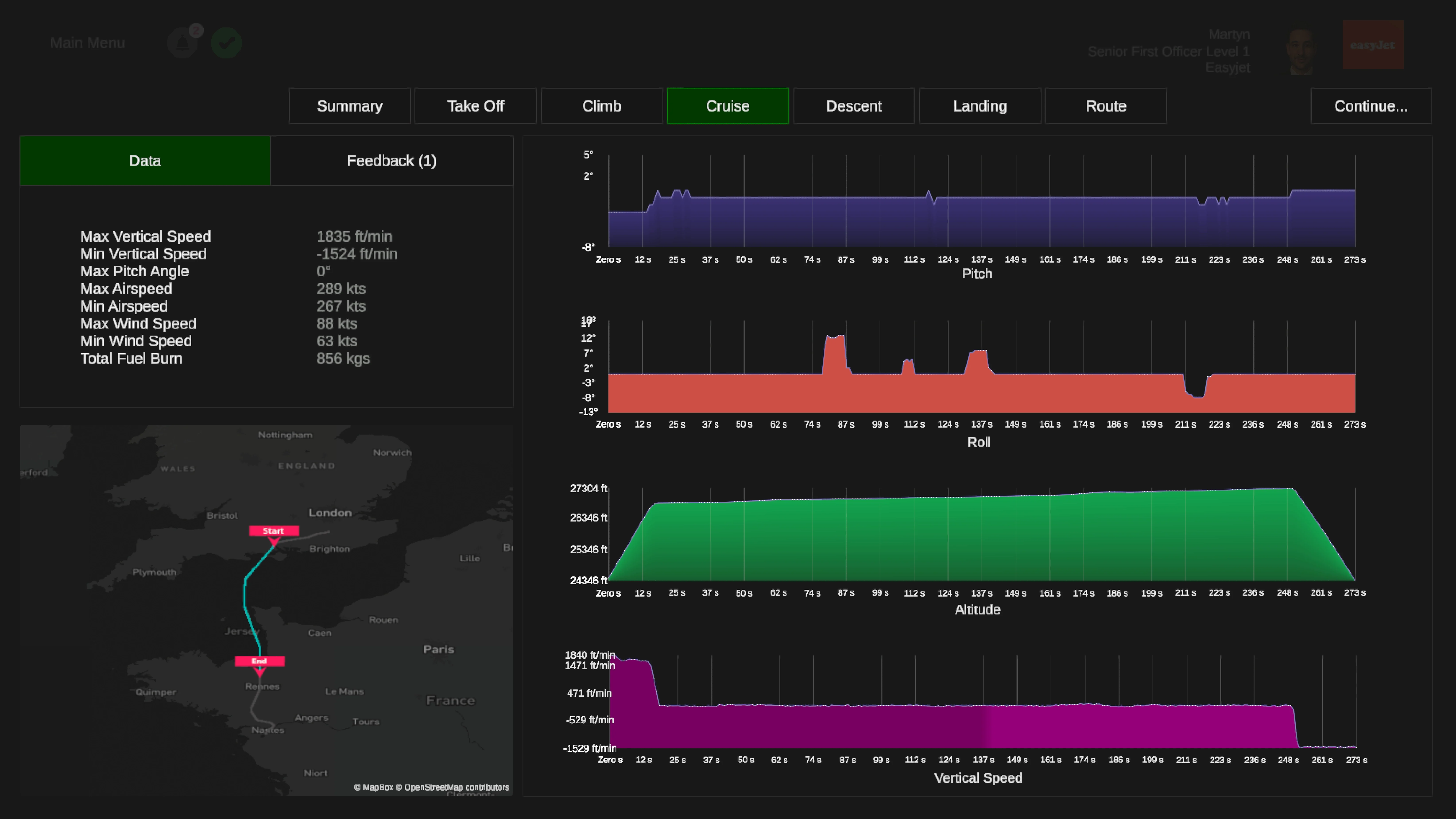Open the Descent tab
Screen dimensions: 1456x819
pyautogui.click(x=854, y=106)
